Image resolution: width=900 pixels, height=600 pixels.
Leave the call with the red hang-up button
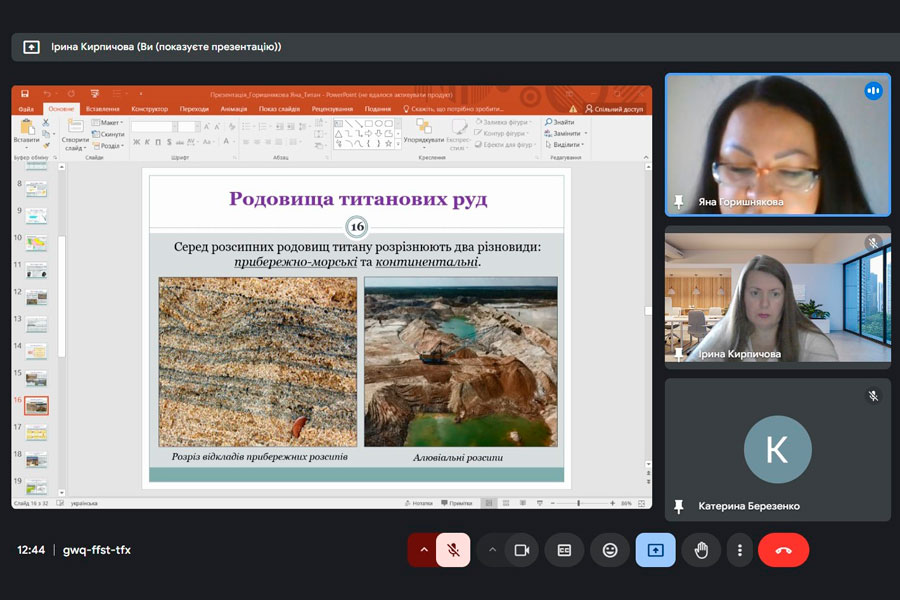pos(783,550)
